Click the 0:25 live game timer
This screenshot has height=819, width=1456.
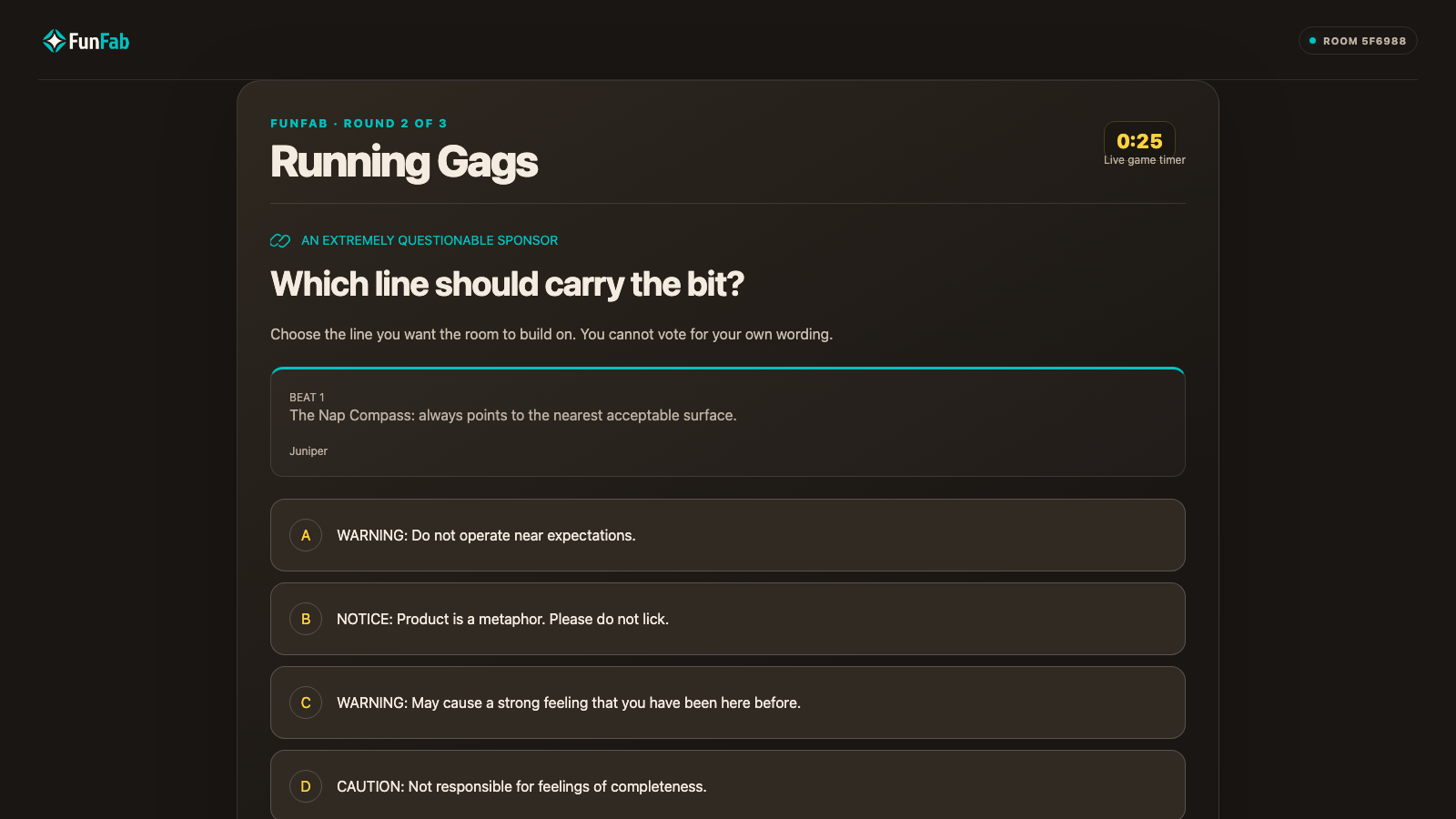1139,141
